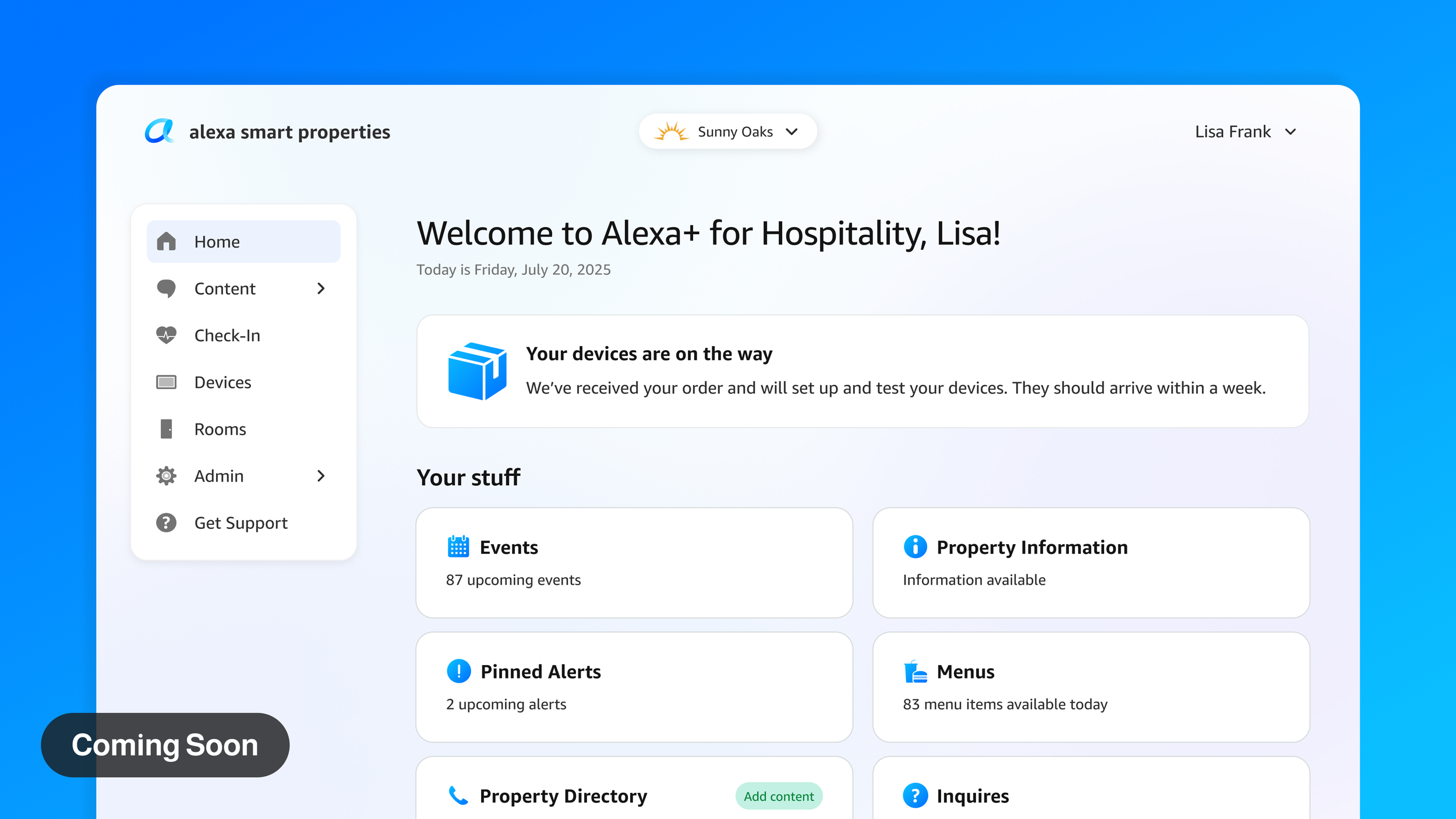The height and width of the screenshot is (819, 1456).
Task: Click the welcome heading for Lisa
Action: pos(708,234)
